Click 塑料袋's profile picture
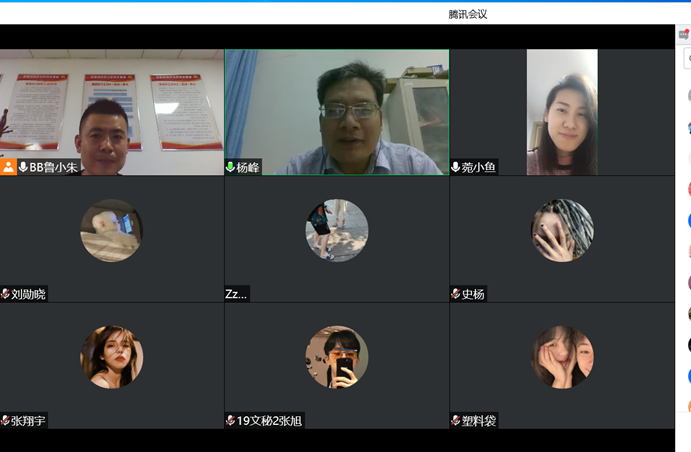This screenshot has height=452, width=691. click(562, 357)
